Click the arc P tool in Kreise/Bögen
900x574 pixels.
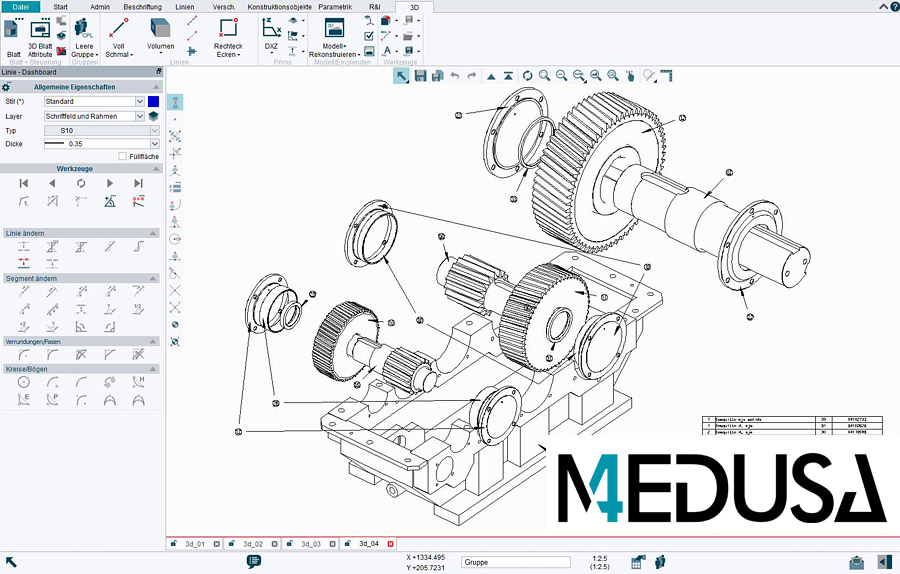[52, 400]
